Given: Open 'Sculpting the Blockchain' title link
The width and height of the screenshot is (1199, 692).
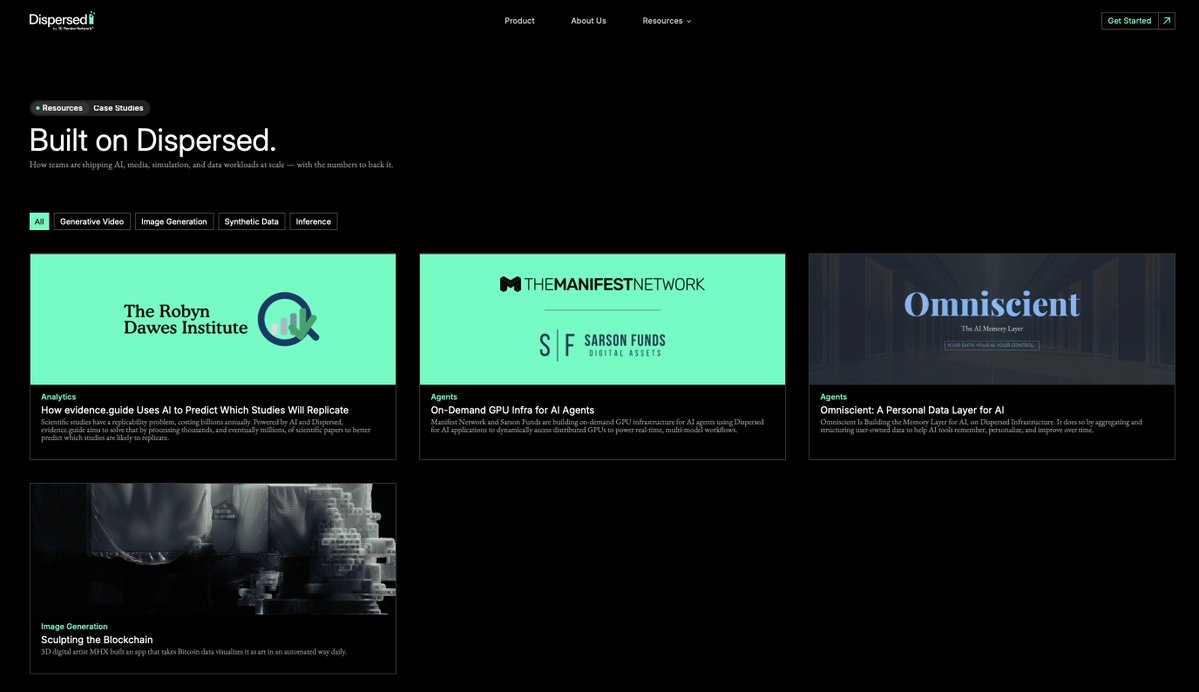Looking at the screenshot, I should point(97,640).
